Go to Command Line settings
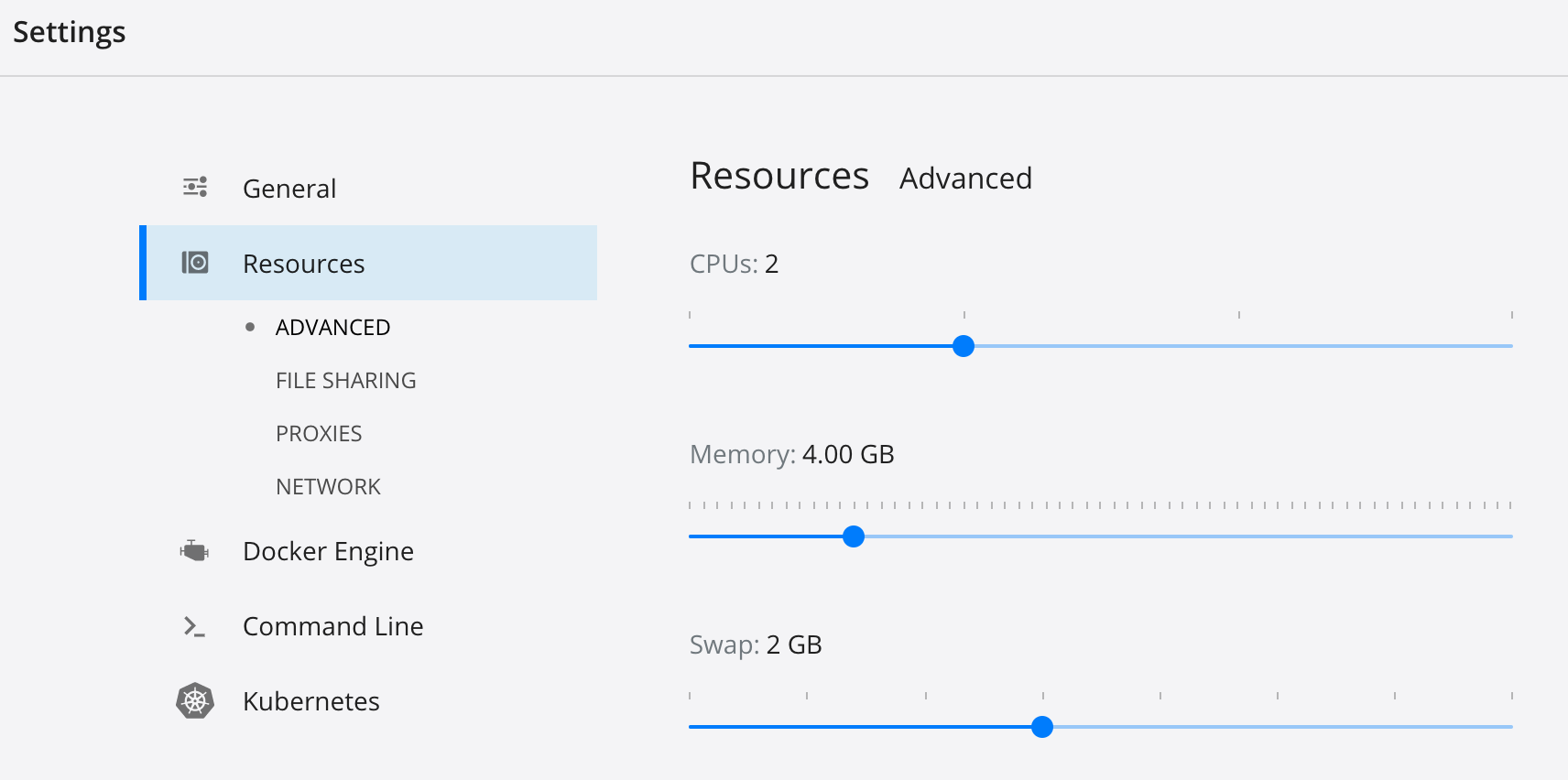Viewport: 1568px width, 780px height. pos(332,626)
